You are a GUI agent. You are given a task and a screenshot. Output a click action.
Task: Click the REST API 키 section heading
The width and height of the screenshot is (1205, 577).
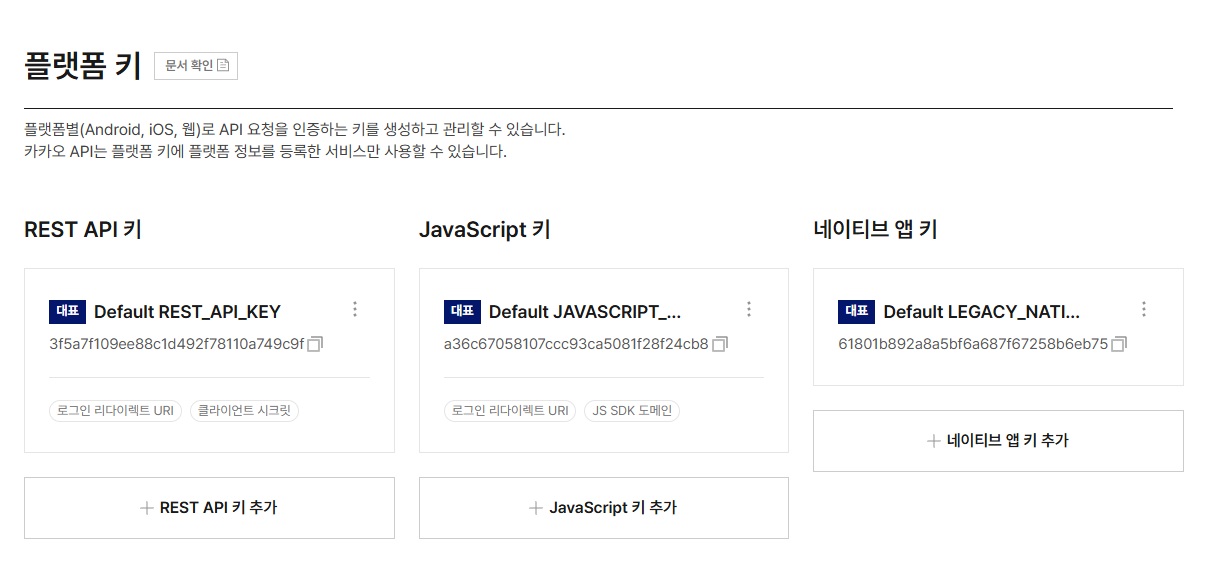[83, 230]
